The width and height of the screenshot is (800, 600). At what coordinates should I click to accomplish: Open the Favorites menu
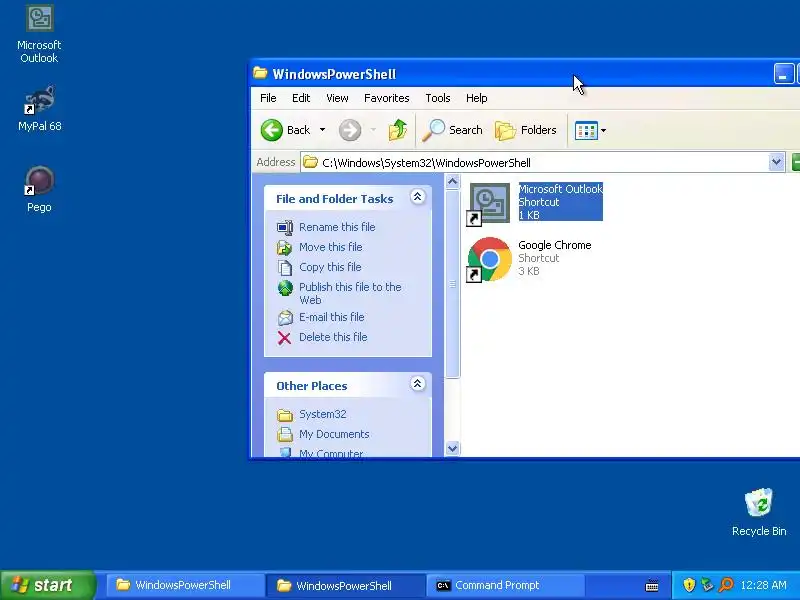click(386, 98)
